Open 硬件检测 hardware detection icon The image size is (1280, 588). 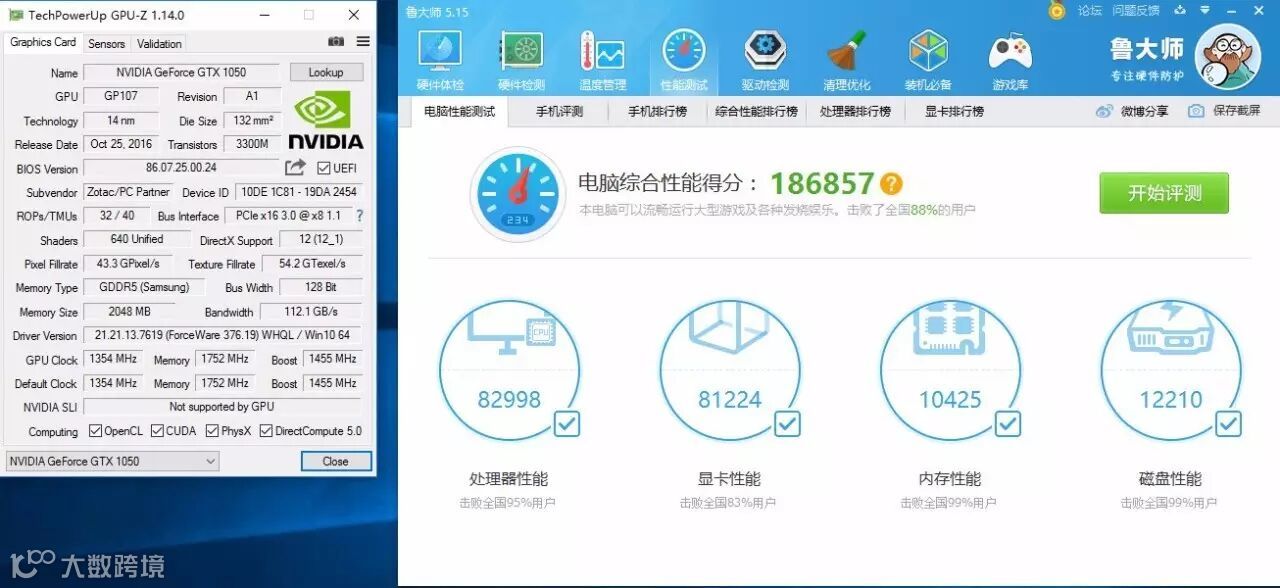click(521, 50)
